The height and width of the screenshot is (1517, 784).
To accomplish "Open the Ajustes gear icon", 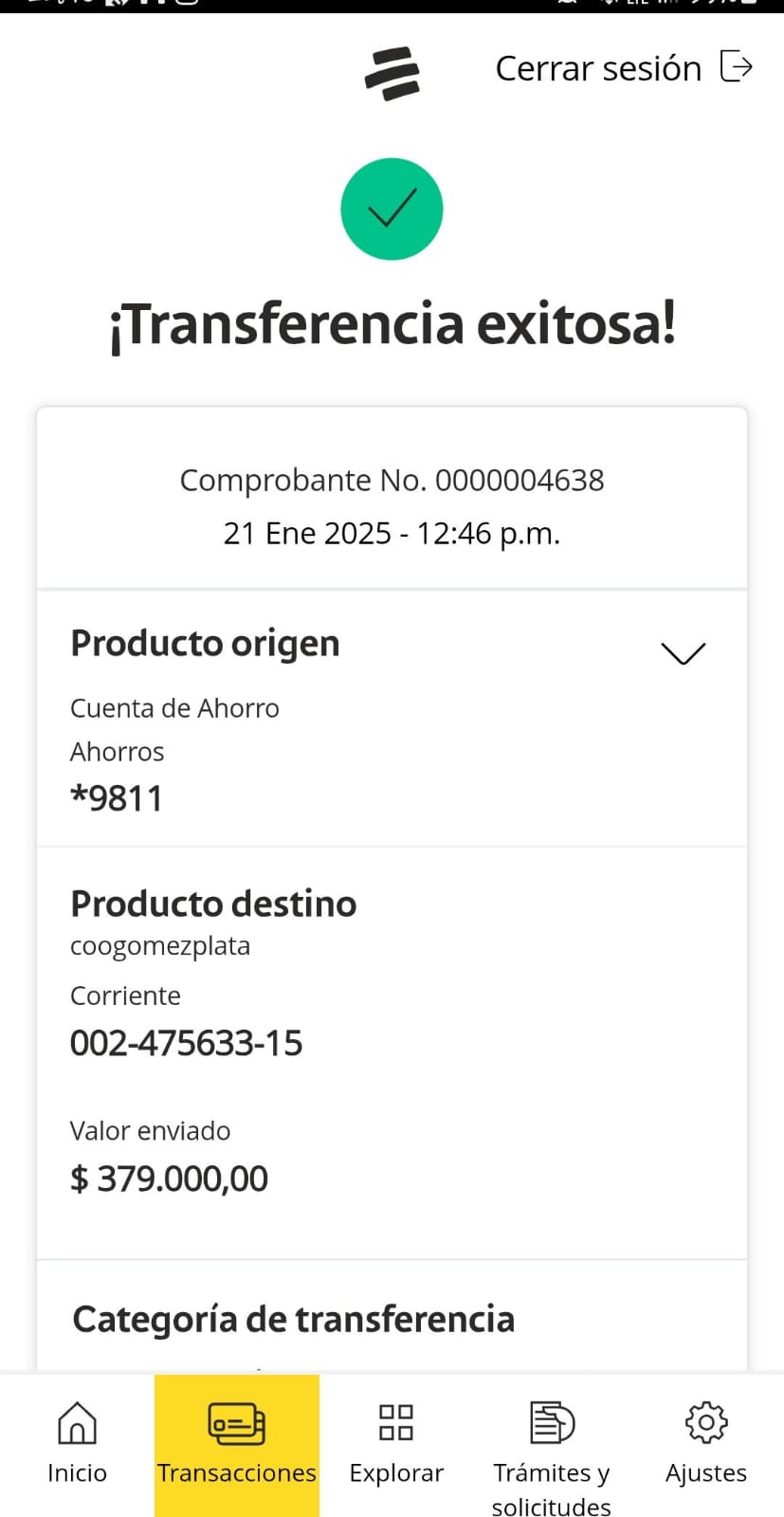I will pyautogui.click(x=706, y=1422).
